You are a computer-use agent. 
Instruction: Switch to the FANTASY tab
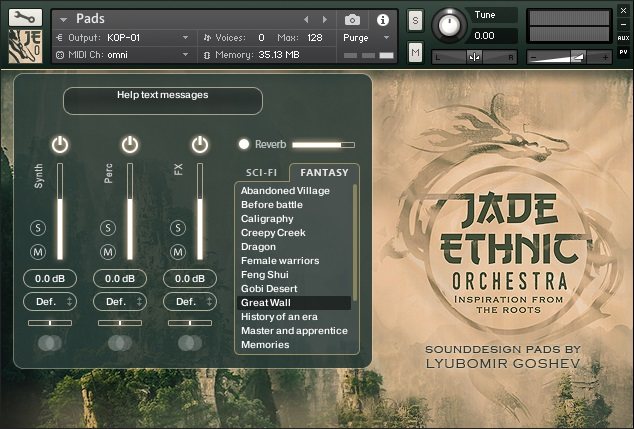point(324,173)
